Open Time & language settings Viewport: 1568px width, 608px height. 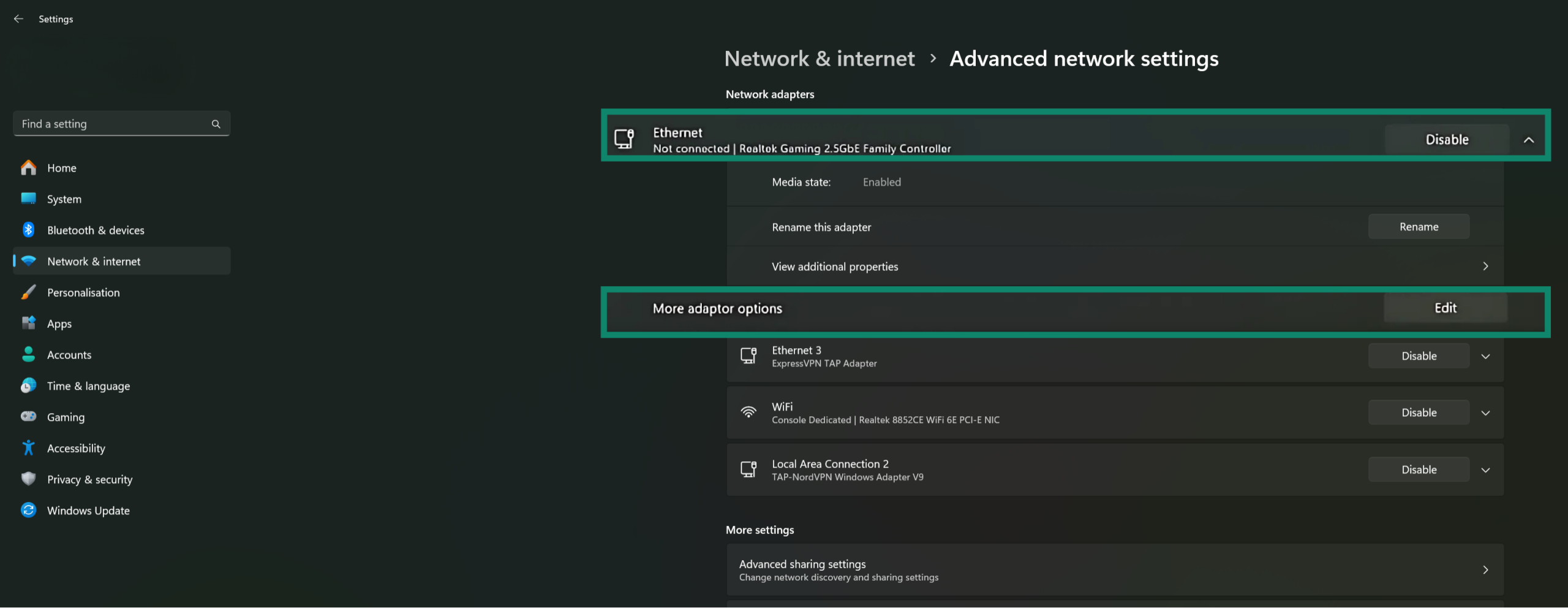(x=121, y=386)
